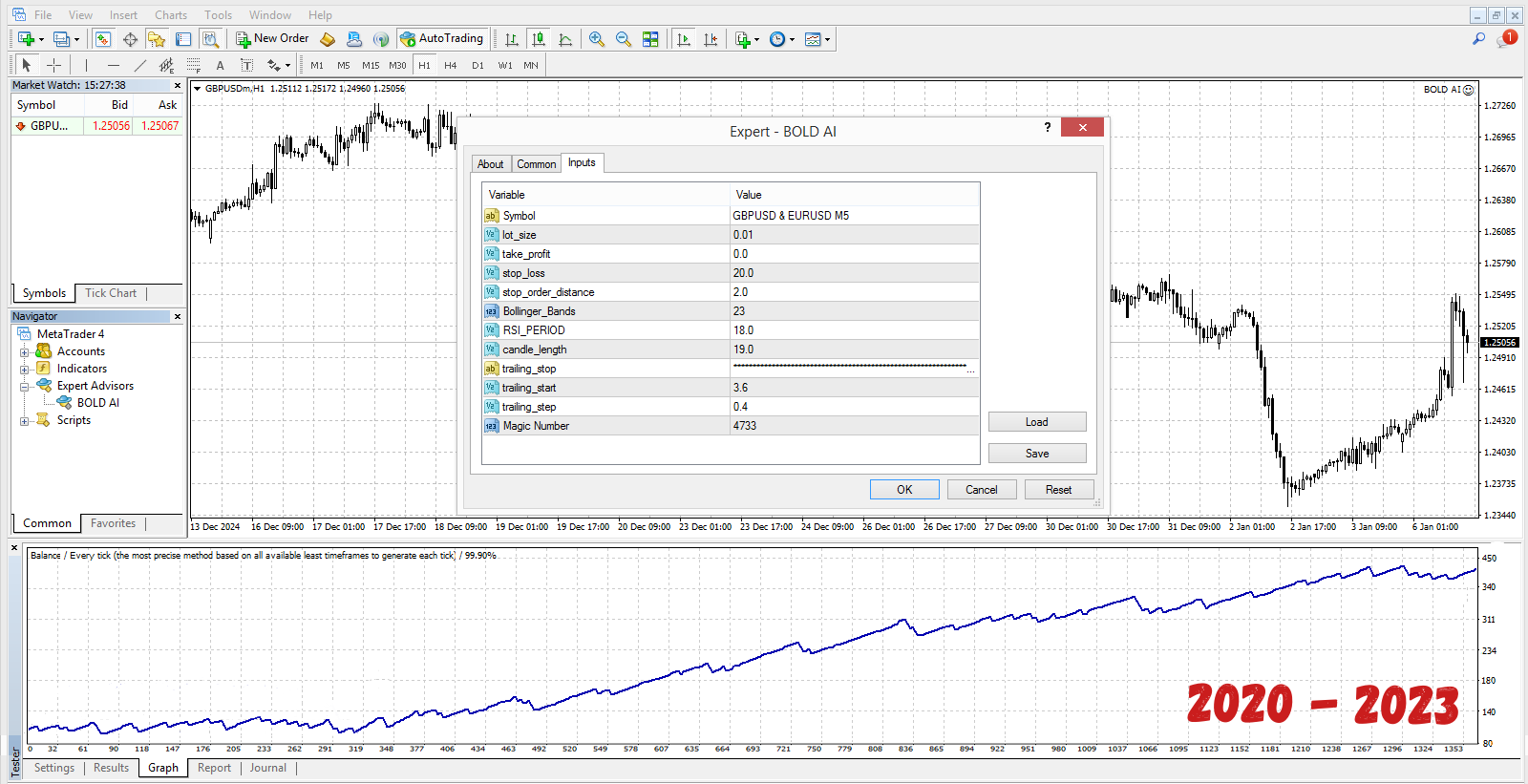Switch chart to bar chart
This screenshot has width=1528, height=784.
pyautogui.click(x=512, y=39)
